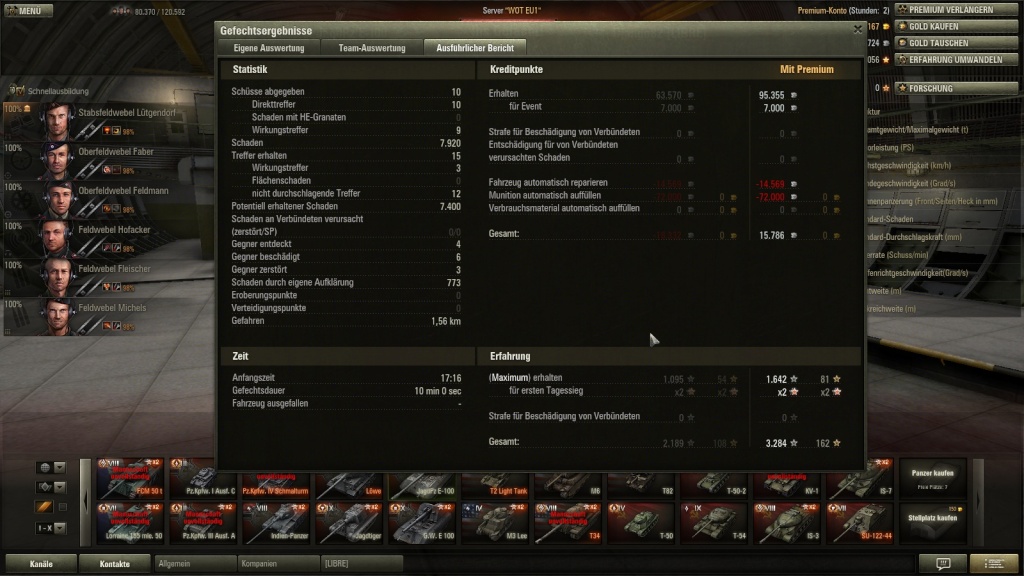The width and height of the screenshot is (1024, 576).
Task: Open tier filter dropdown showing I-X
Action: click(x=51, y=528)
